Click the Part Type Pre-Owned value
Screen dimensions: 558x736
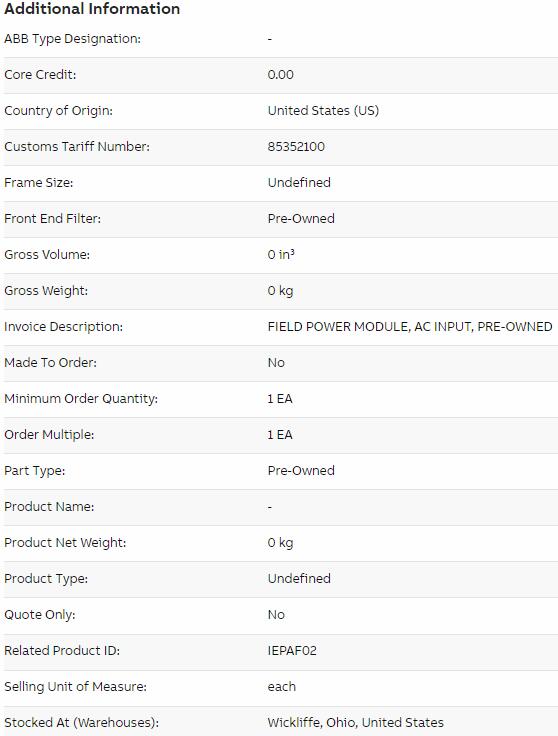(301, 471)
